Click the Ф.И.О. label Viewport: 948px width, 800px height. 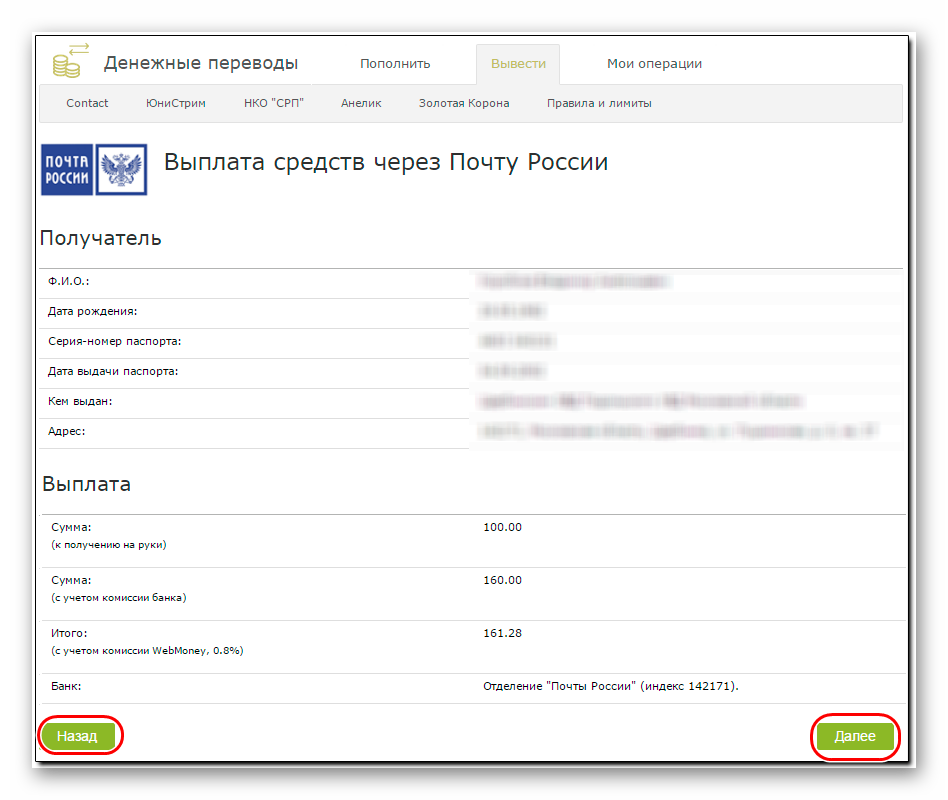(x=69, y=281)
